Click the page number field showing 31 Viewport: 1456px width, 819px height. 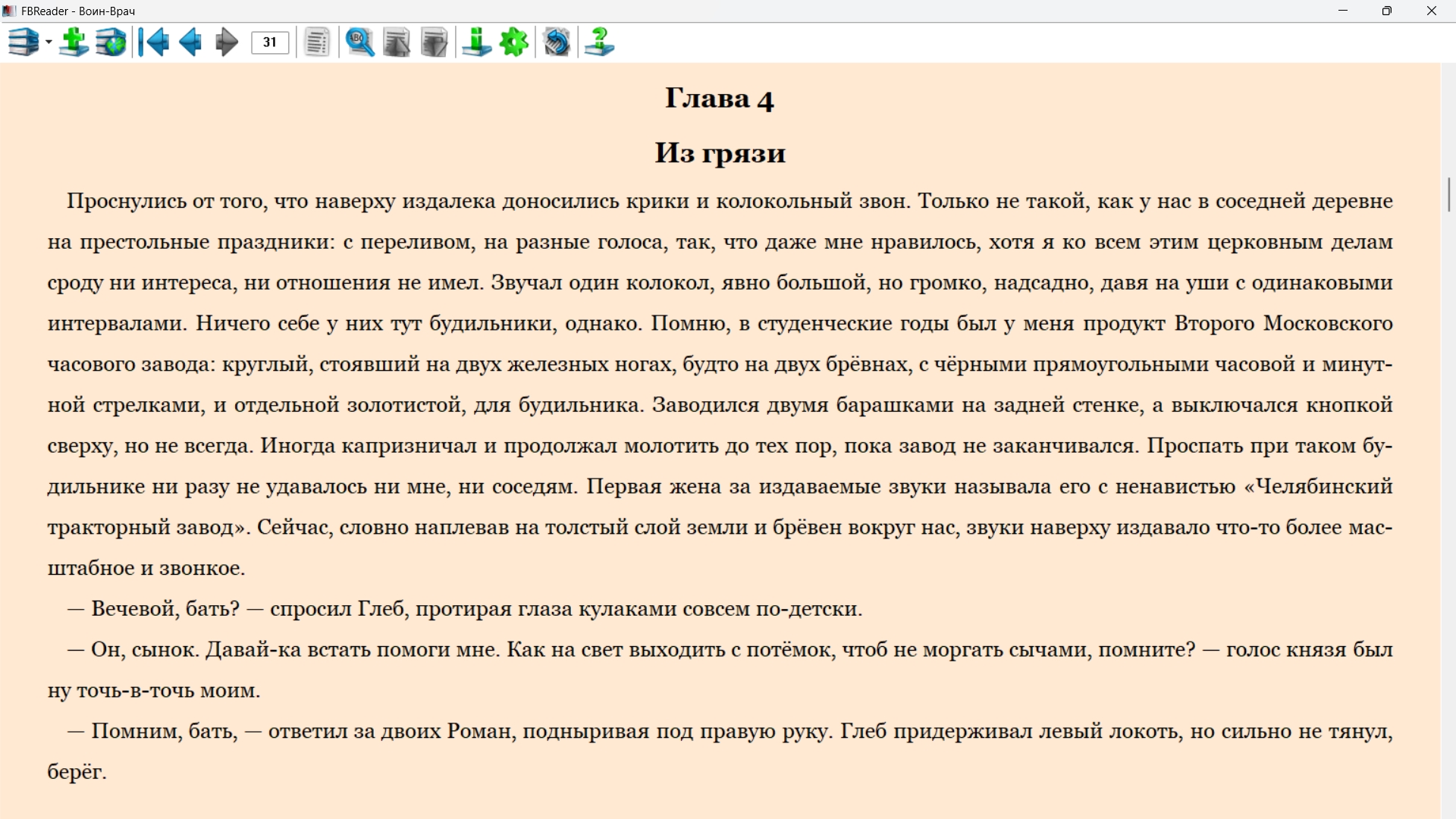tap(270, 42)
